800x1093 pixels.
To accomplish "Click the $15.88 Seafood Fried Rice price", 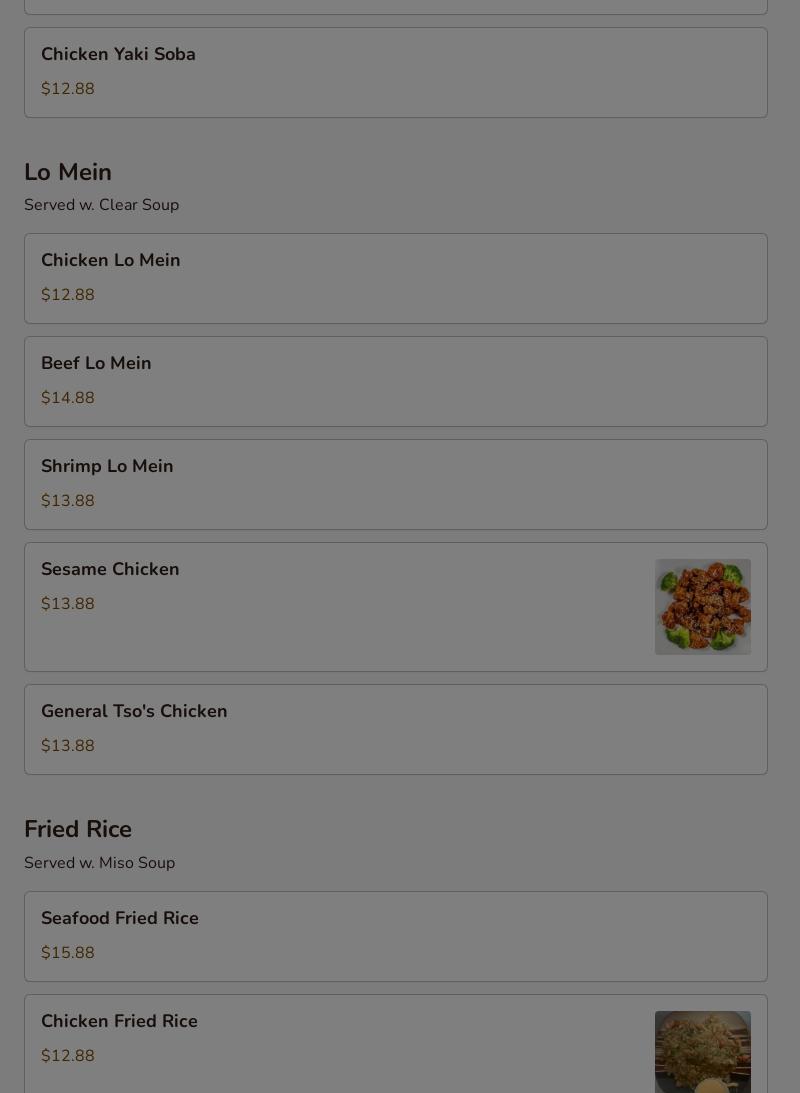I will (x=68, y=953).
